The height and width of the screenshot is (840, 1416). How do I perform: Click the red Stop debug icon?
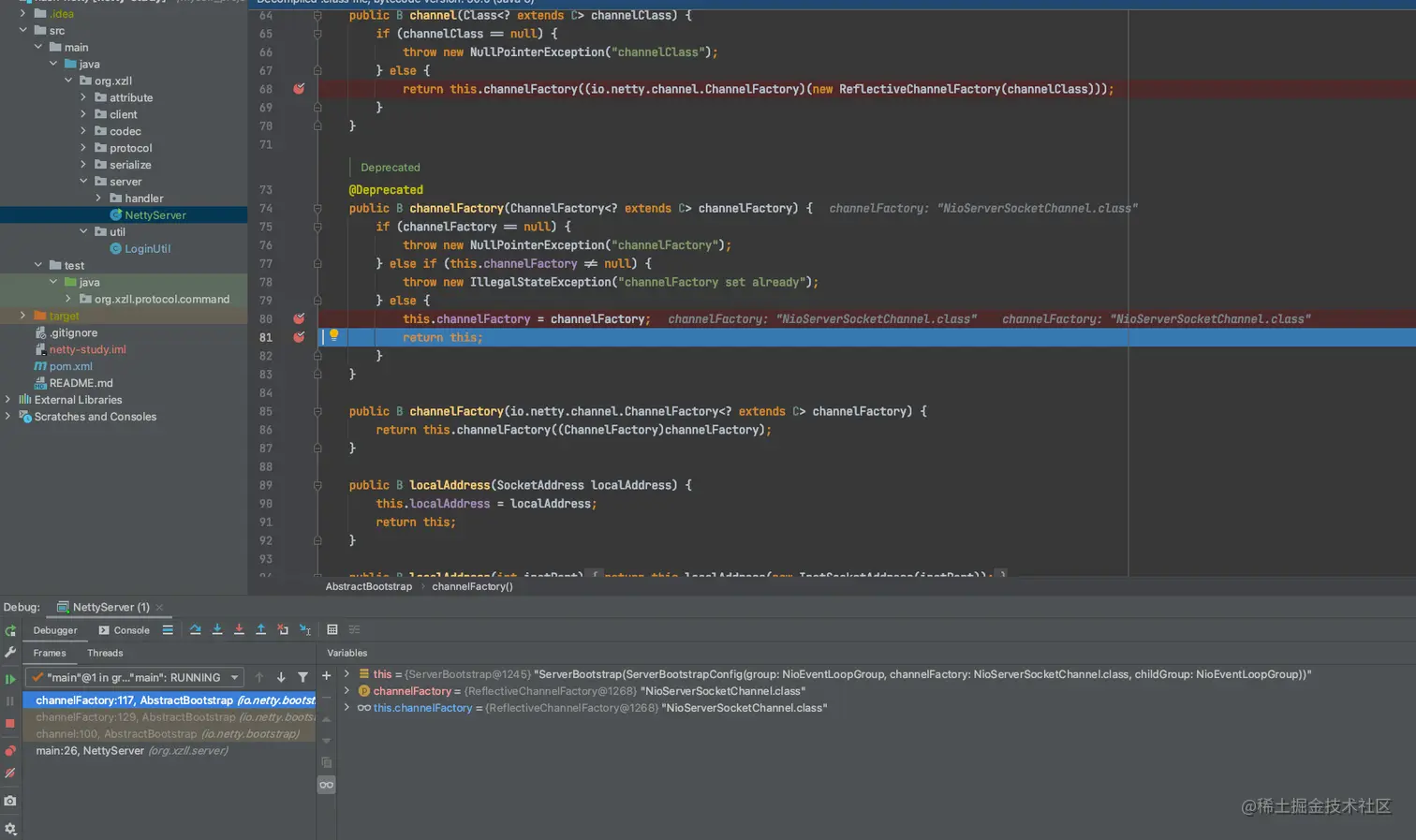pos(10,724)
